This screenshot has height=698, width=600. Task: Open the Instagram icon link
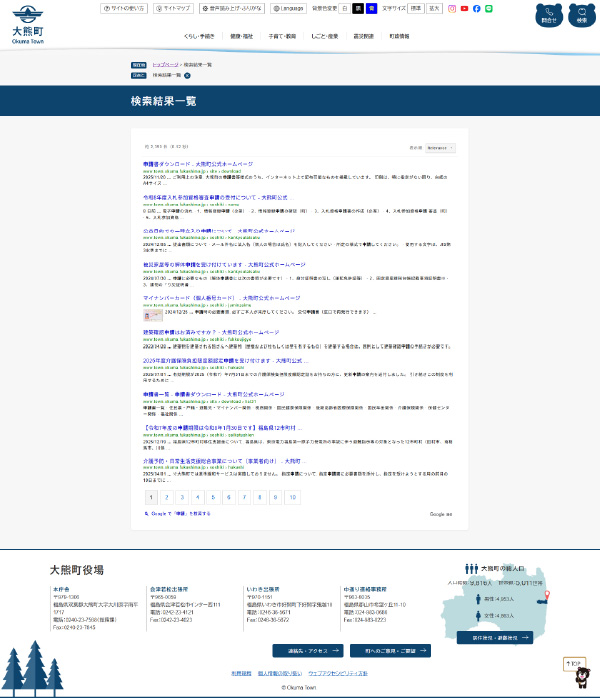point(452,8)
